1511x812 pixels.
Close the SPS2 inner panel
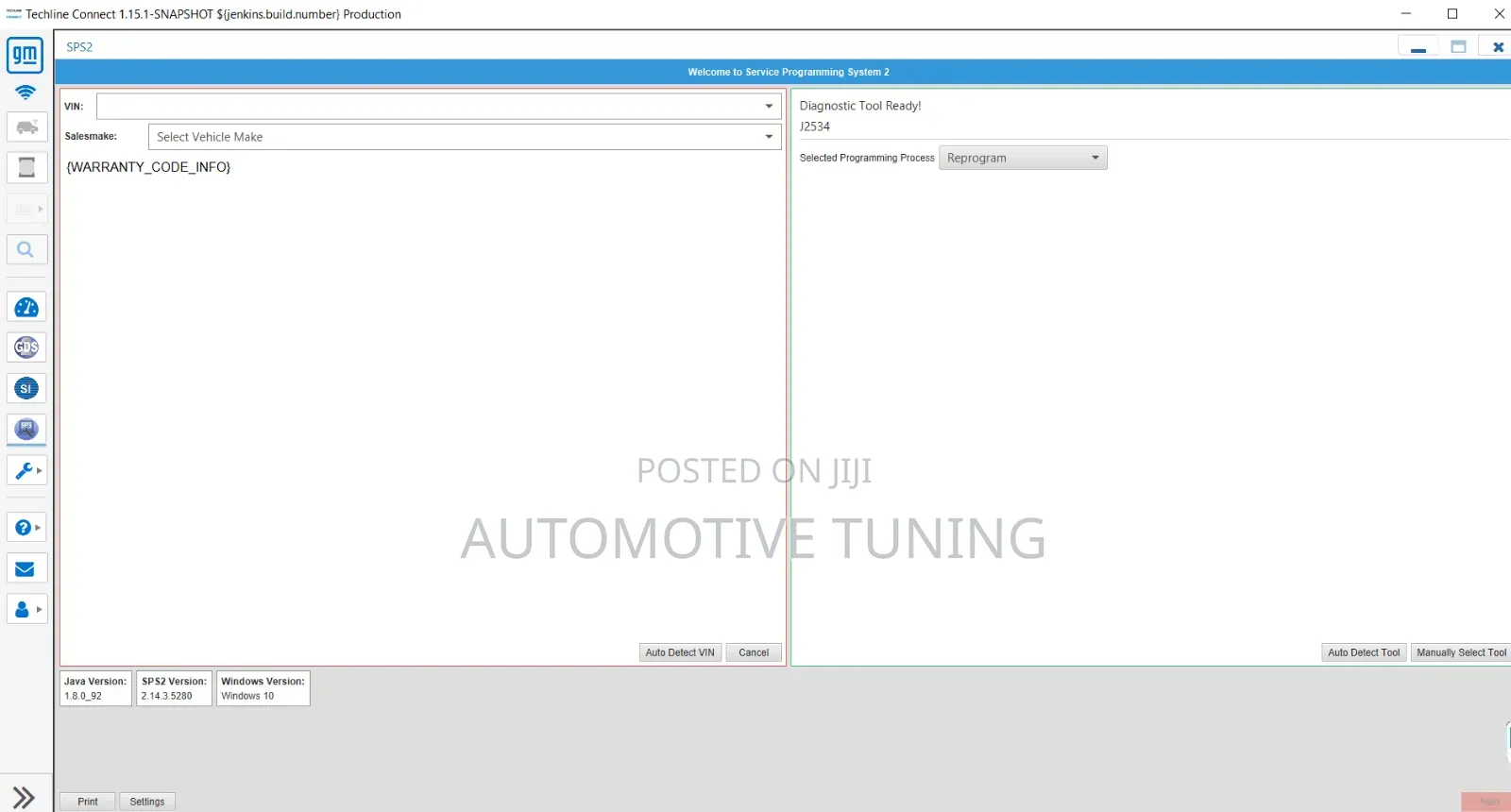tap(1498, 47)
